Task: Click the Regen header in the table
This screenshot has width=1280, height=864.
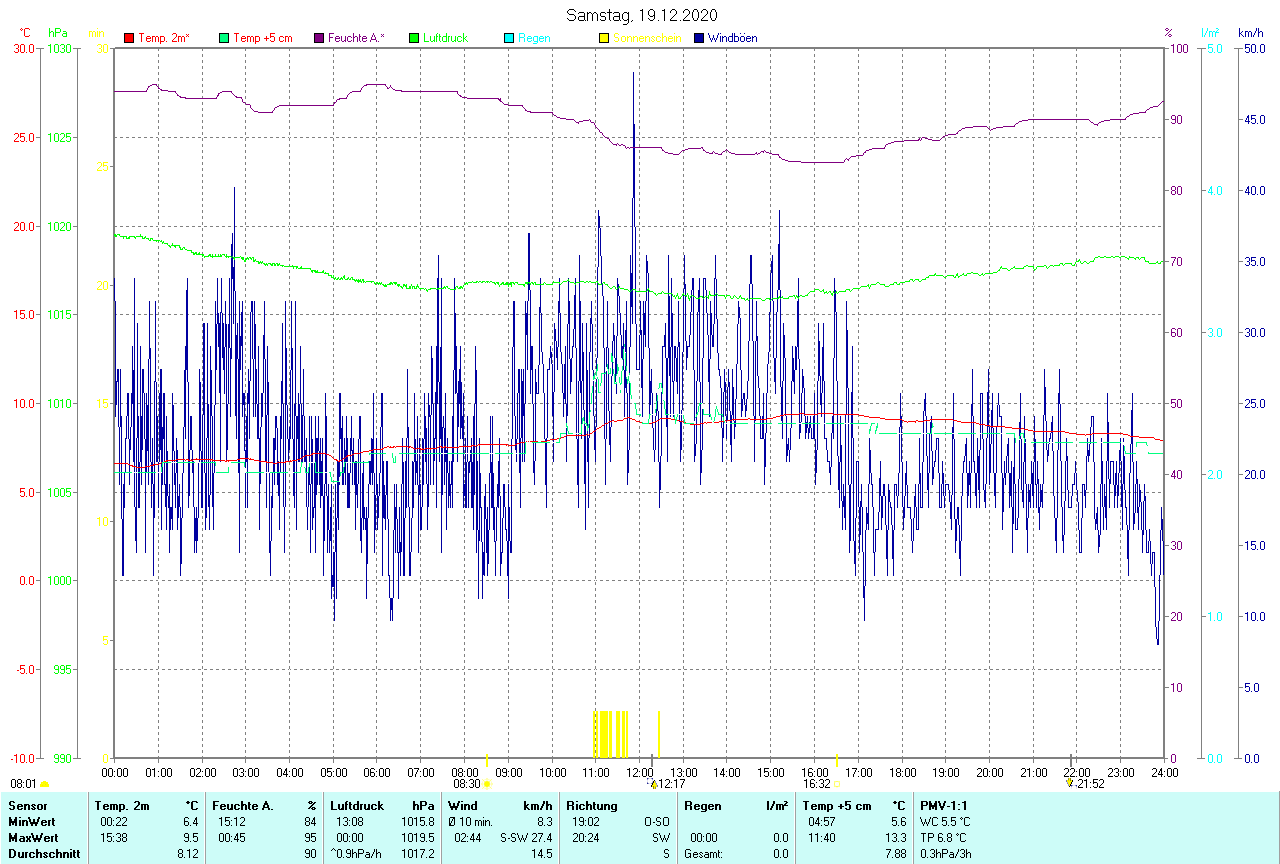Action: tap(703, 805)
